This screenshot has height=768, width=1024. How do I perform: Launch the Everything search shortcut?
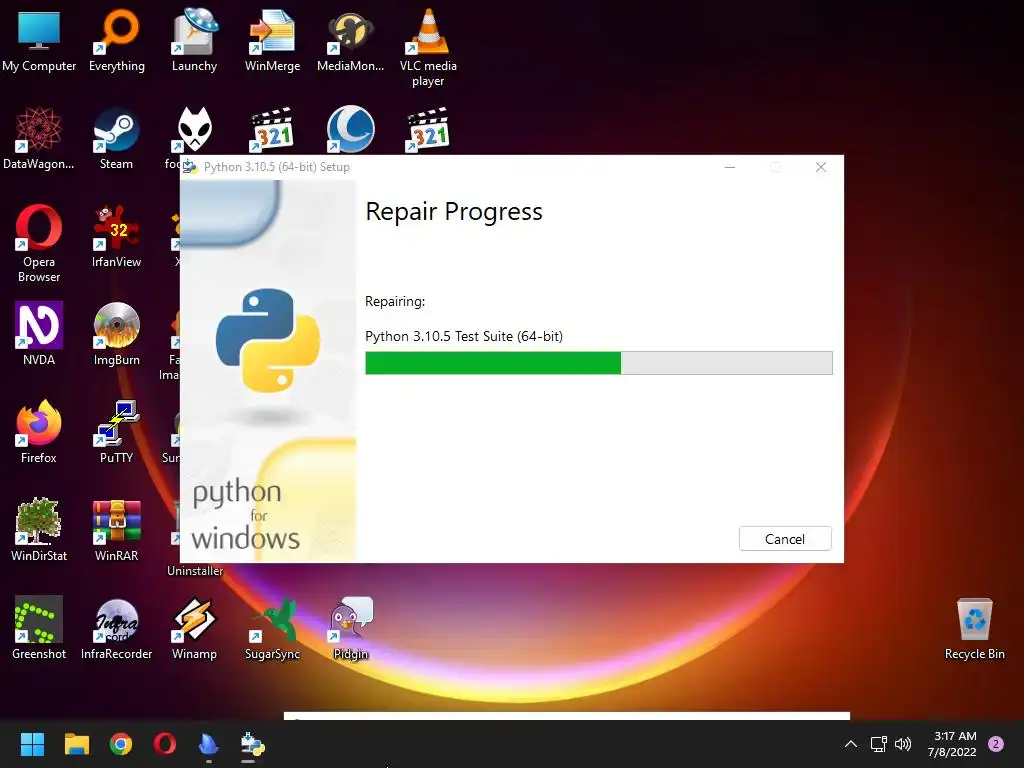coord(117,41)
